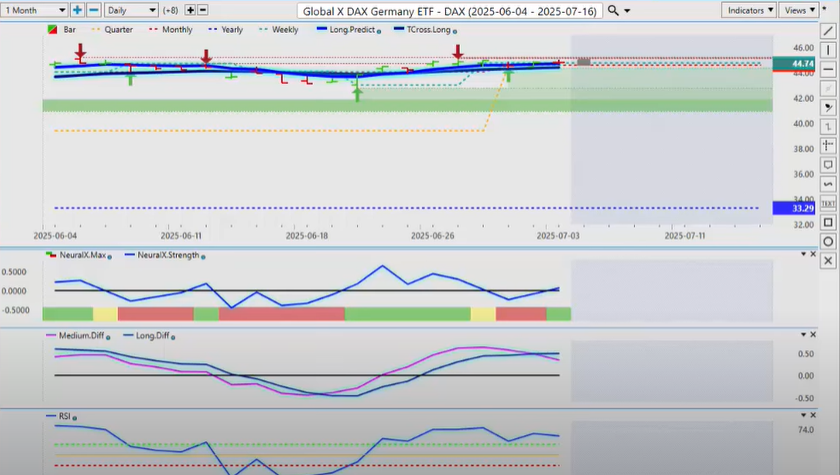Select the vertical line drawing tool
Image resolution: width=840 pixels, height=475 pixels.
pyautogui.click(x=829, y=49)
